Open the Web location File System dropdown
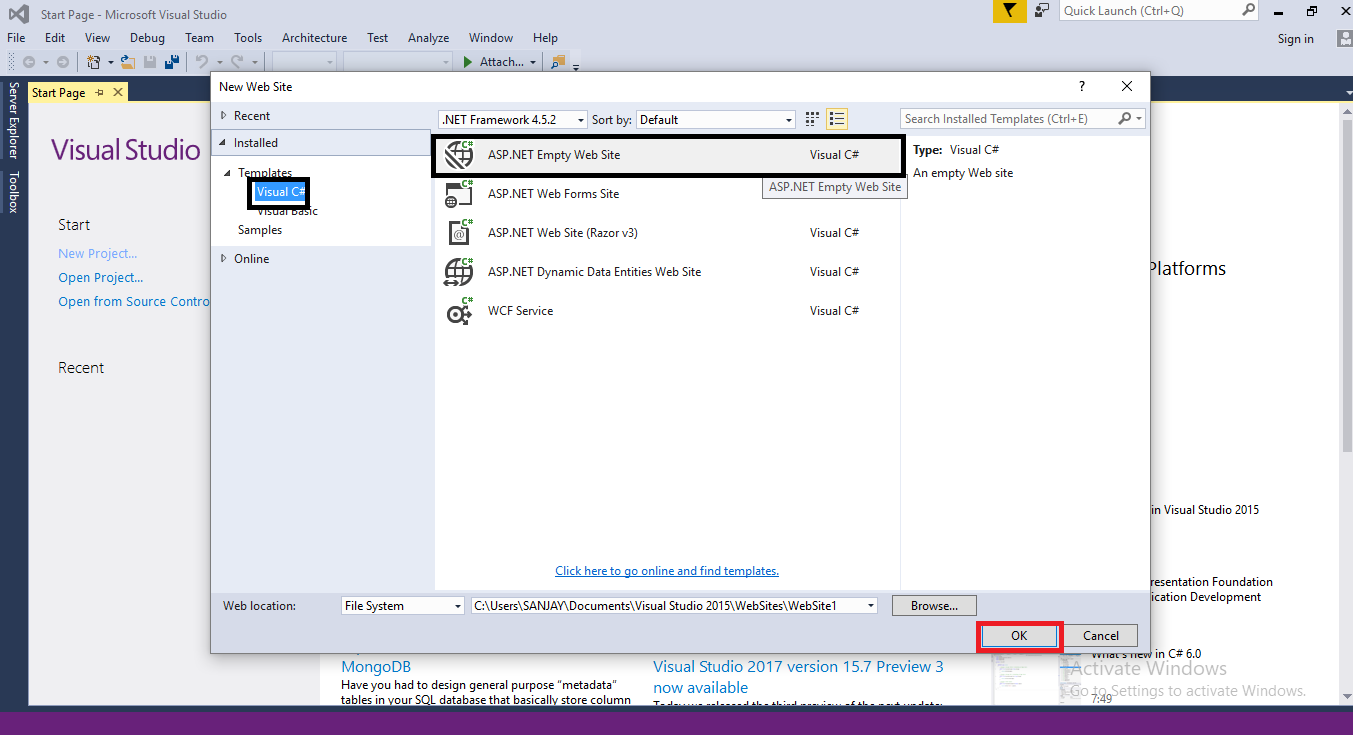 click(x=403, y=605)
